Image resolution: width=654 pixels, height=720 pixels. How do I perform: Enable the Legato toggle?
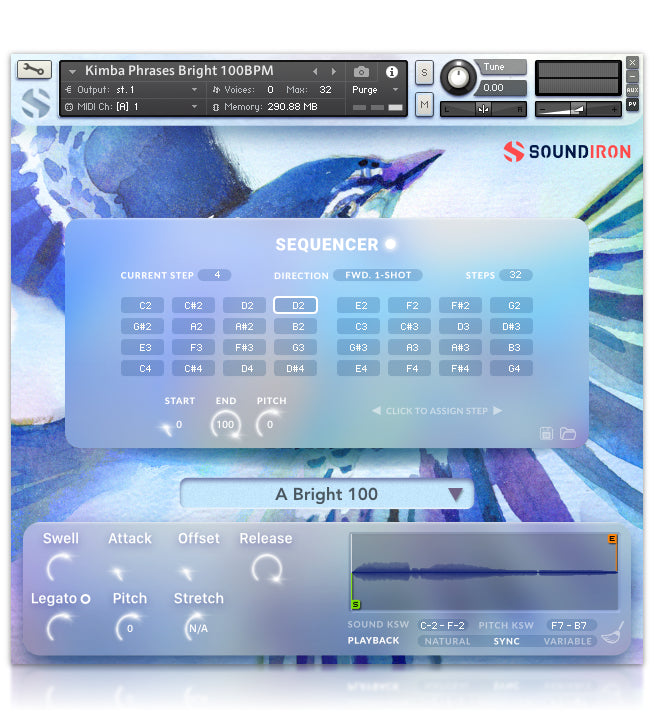pos(85,599)
